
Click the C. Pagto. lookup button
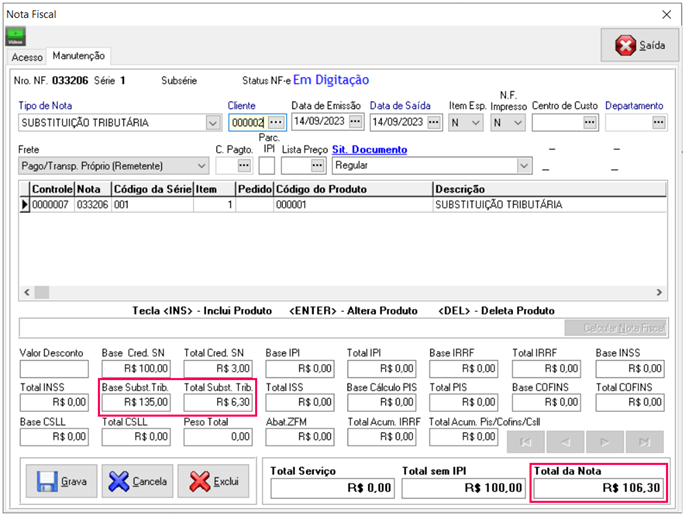[x=244, y=165]
